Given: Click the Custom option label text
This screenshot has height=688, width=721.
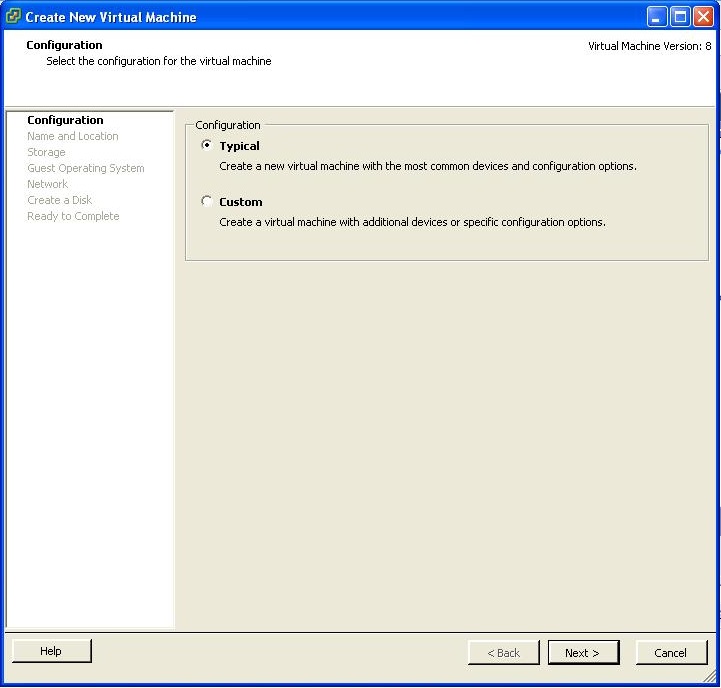Looking at the screenshot, I should pos(241,202).
